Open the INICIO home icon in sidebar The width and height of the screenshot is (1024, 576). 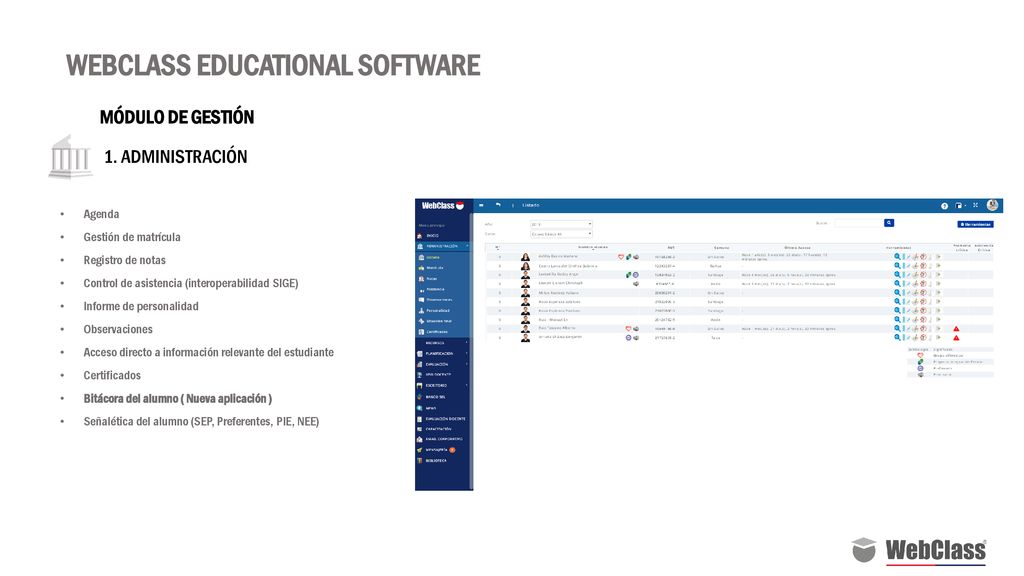419,236
